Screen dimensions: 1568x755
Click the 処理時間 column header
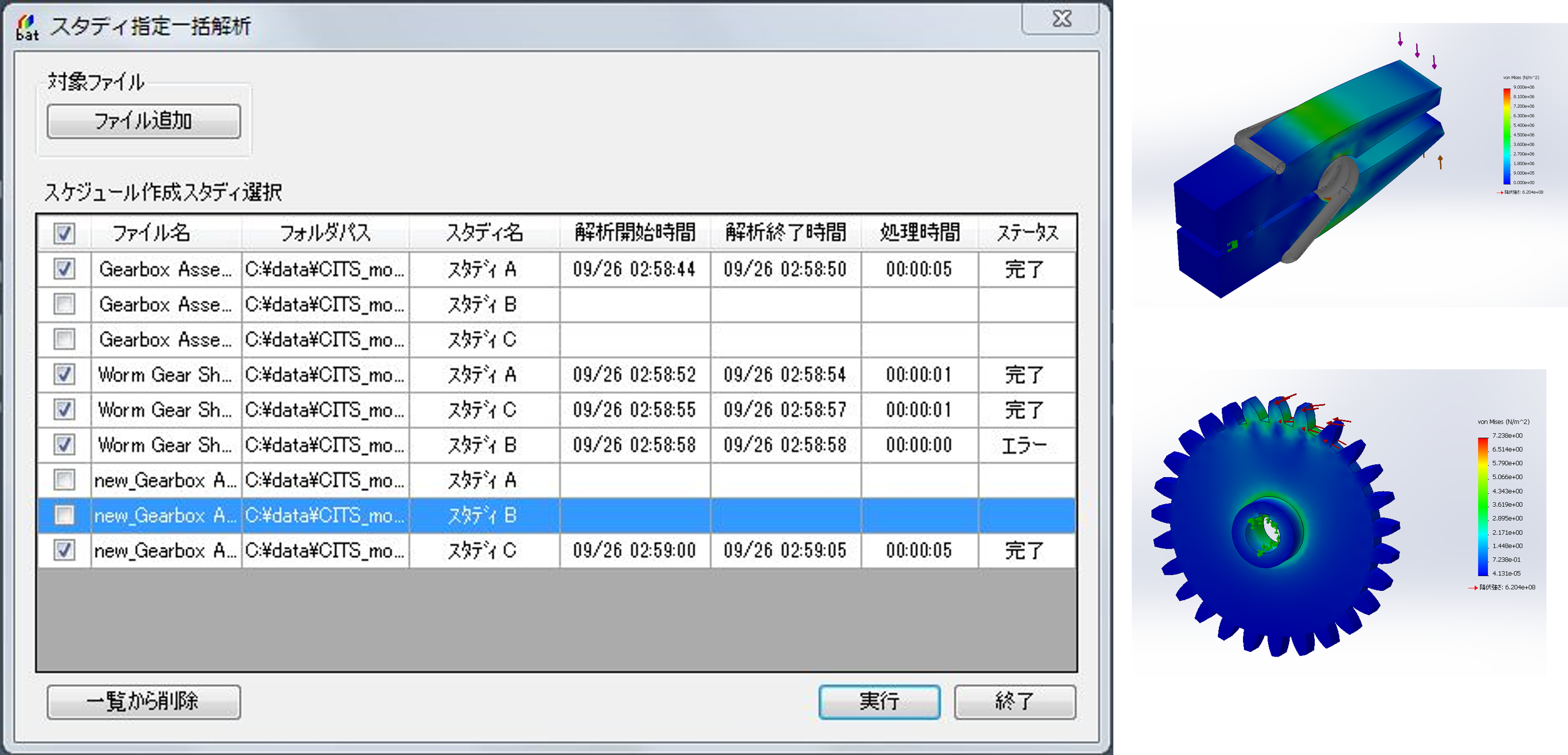tap(919, 232)
